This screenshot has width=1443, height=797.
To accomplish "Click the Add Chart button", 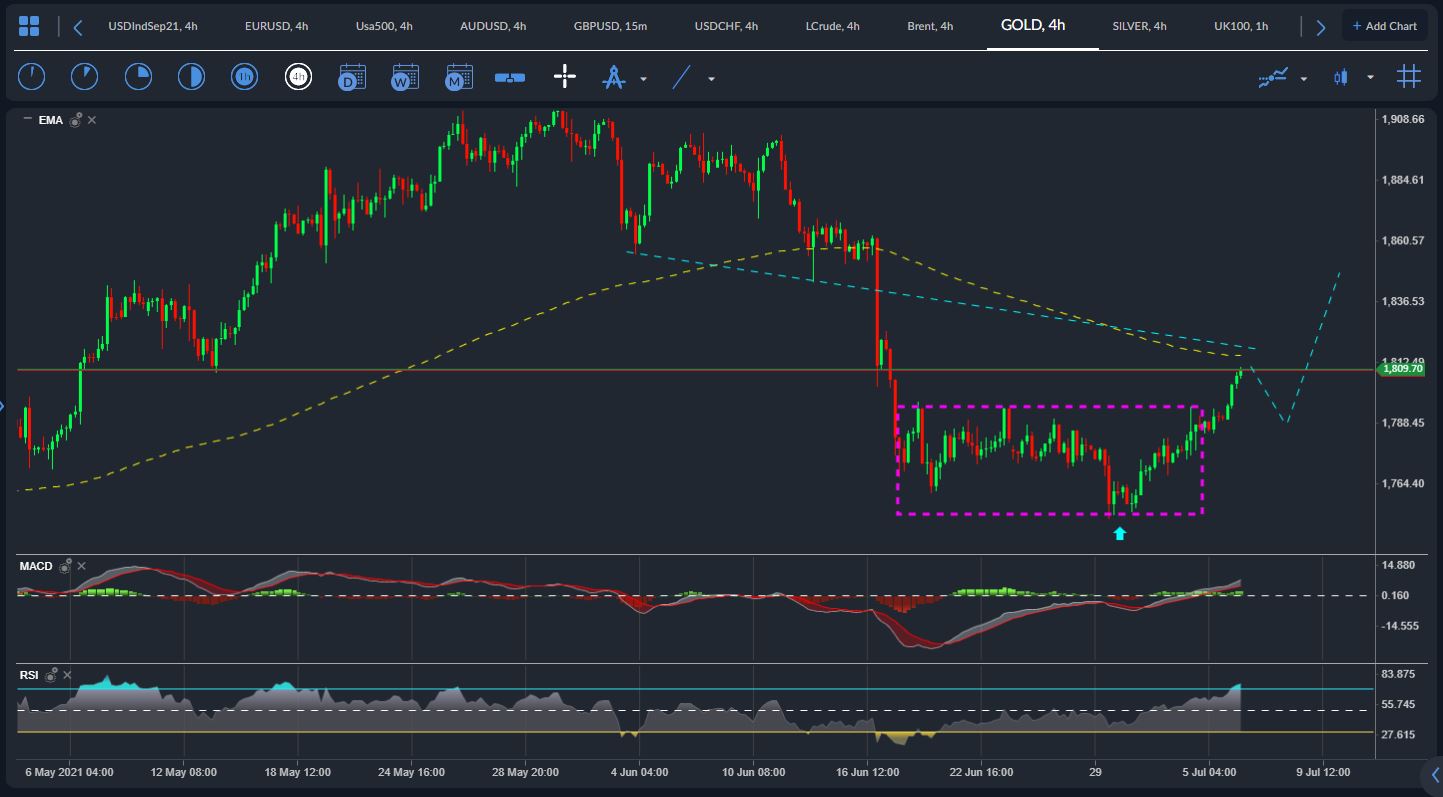I will [x=1385, y=26].
